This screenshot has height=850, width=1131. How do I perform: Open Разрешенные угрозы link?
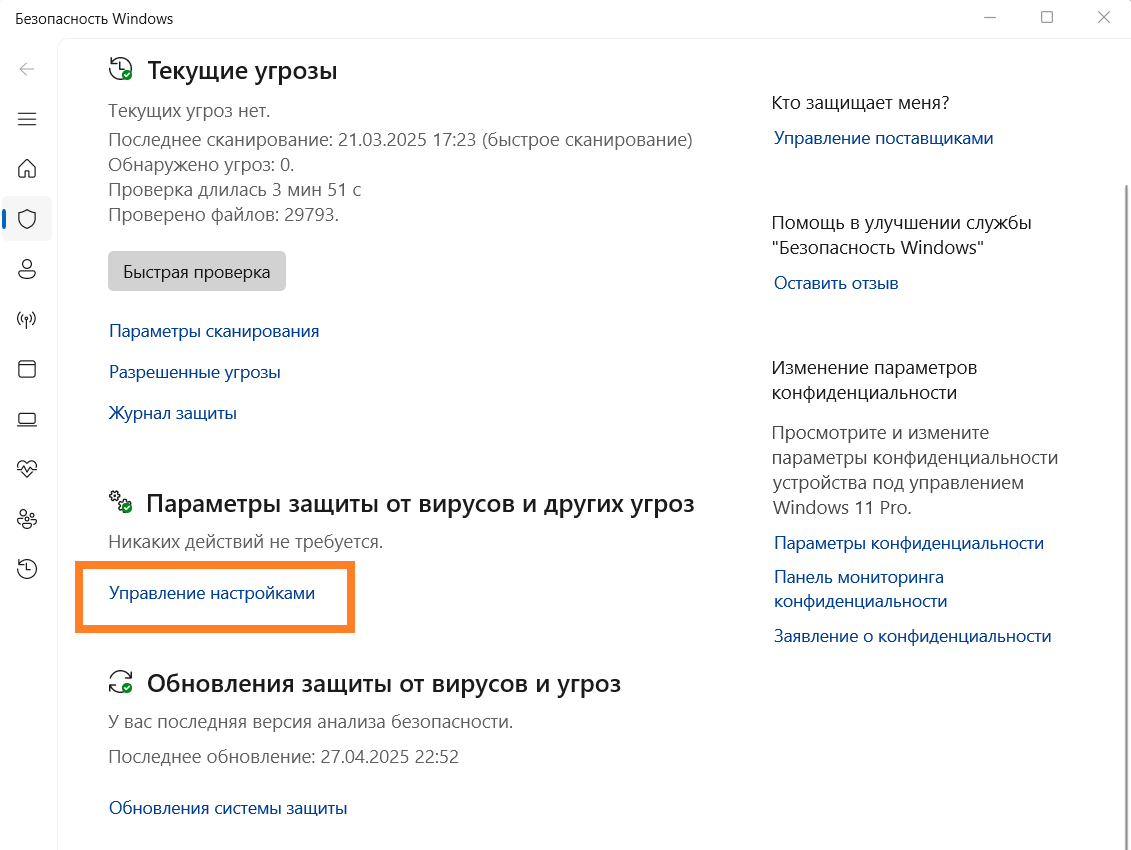(x=195, y=372)
